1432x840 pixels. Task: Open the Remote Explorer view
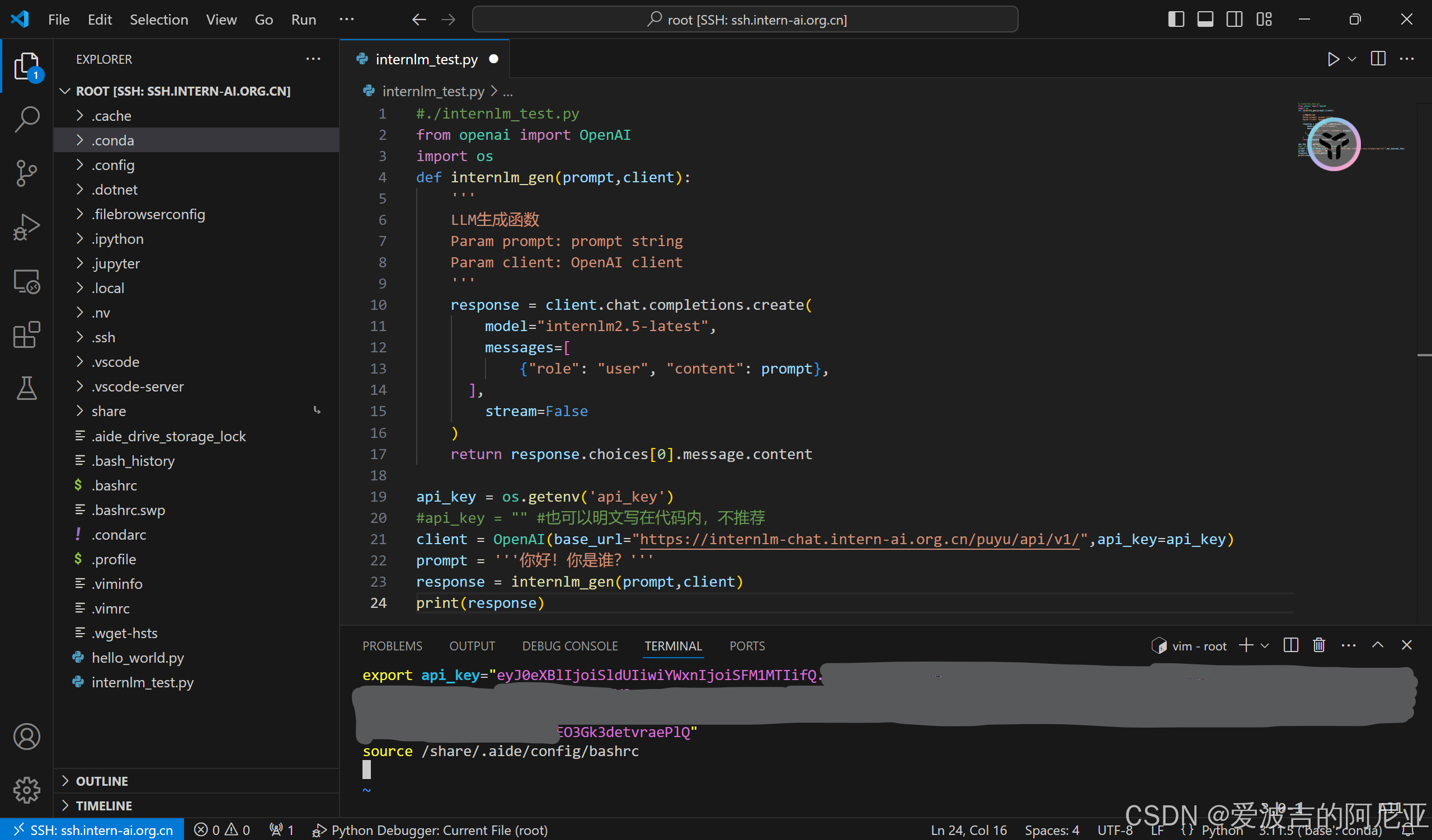coord(26,281)
